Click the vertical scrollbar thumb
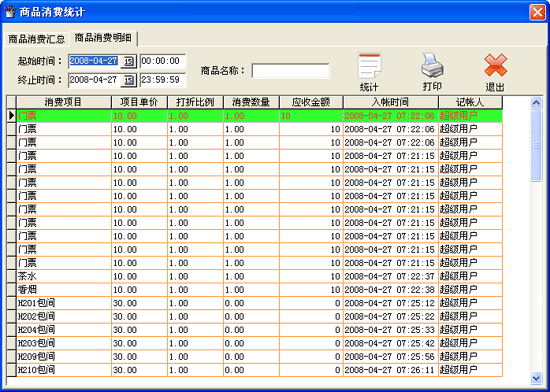 pos(536,145)
